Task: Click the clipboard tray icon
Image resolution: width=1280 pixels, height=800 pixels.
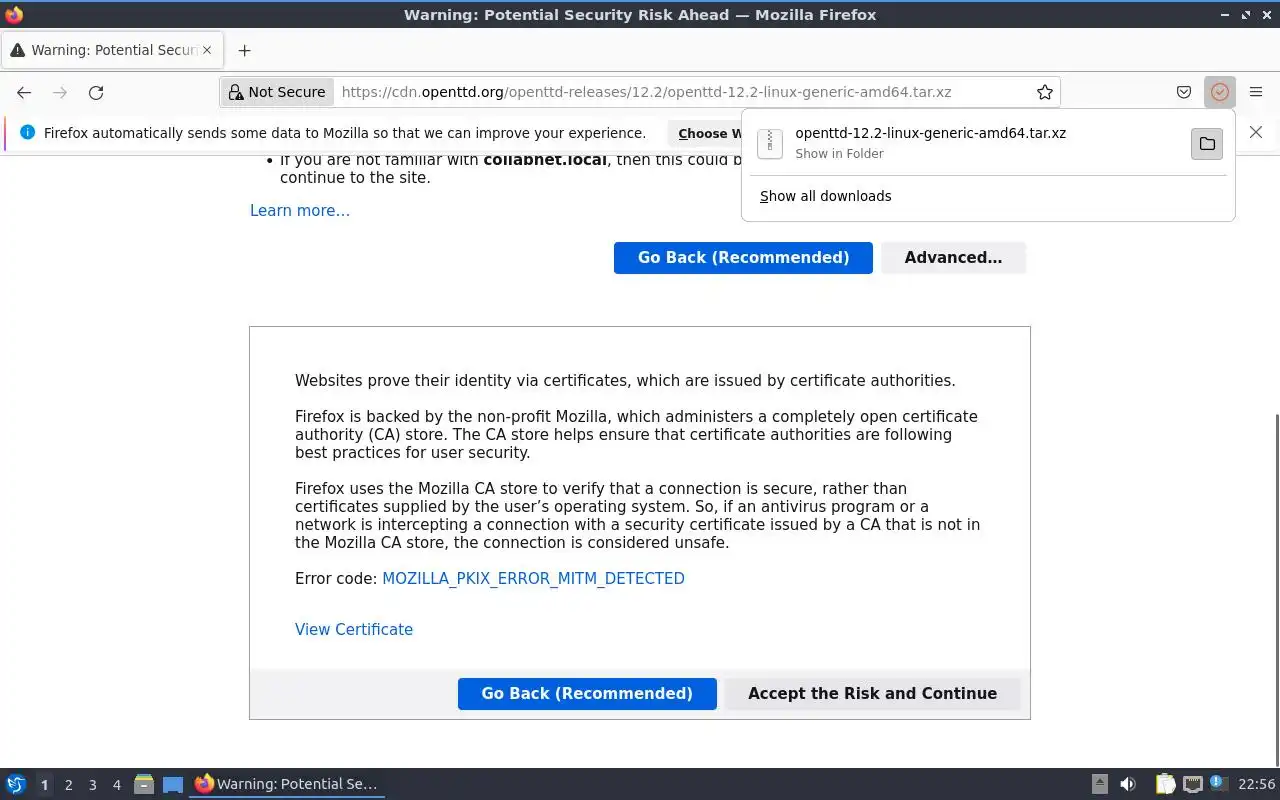Action: [x=1166, y=785]
